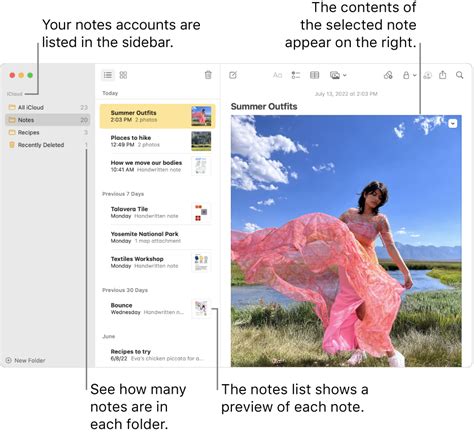Click the How we move our bodies thumbnail
This screenshot has height=436, width=474.
pyautogui.click(x=201, y=166)
